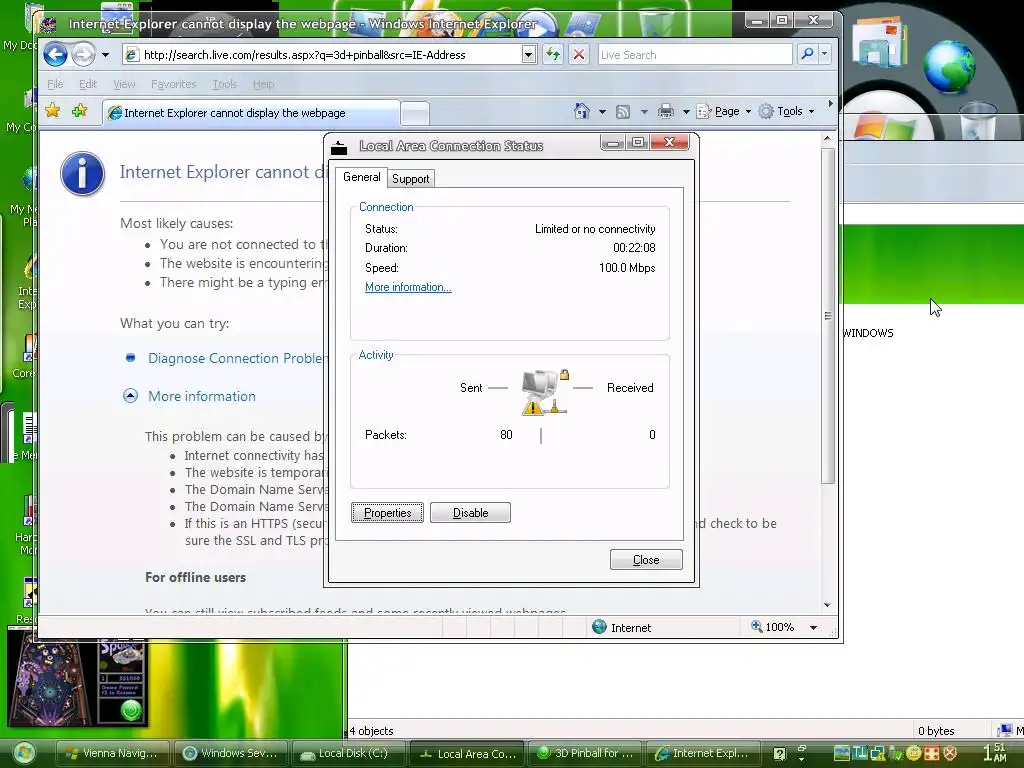Click the help question mark tray icon
This screenshot has height=768, width=1024.
[x=779, y=754]
